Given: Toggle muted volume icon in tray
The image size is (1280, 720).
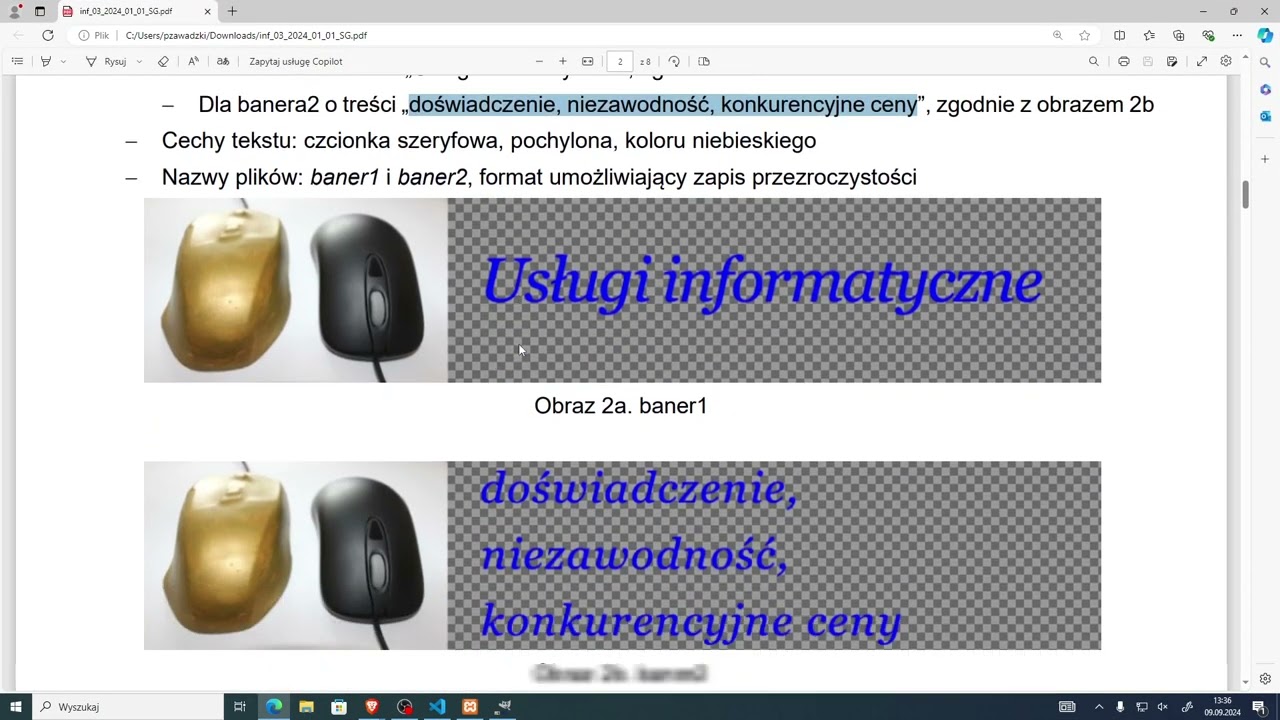Looking at the screenshot, I should coord(1162,707).
